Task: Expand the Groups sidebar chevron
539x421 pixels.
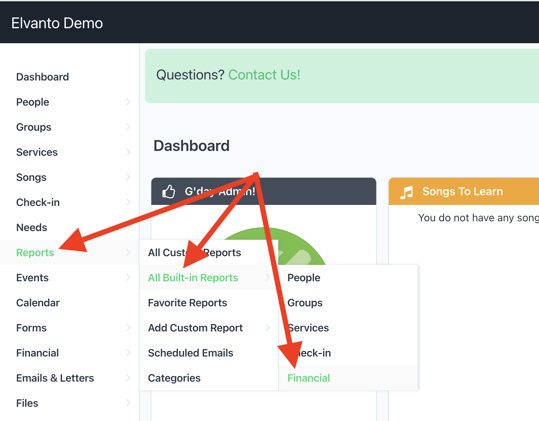Action: (x=128, y=127)
